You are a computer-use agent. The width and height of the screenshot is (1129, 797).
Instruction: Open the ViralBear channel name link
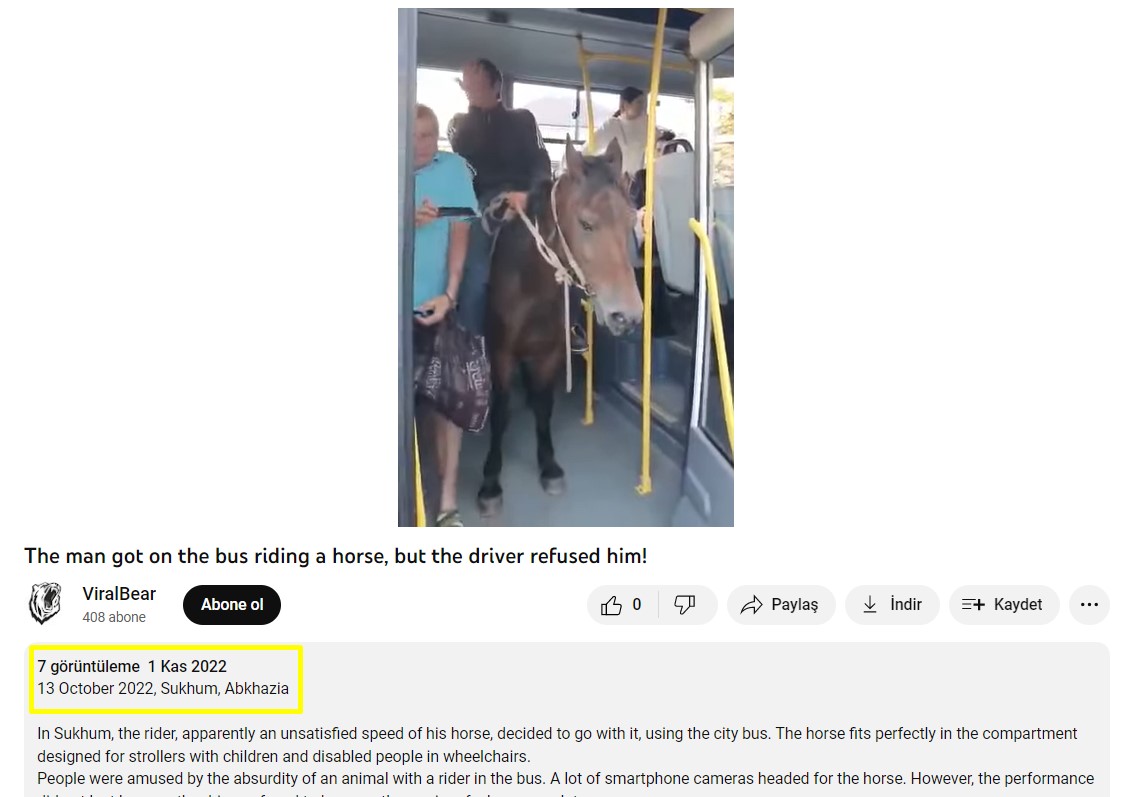119,594
